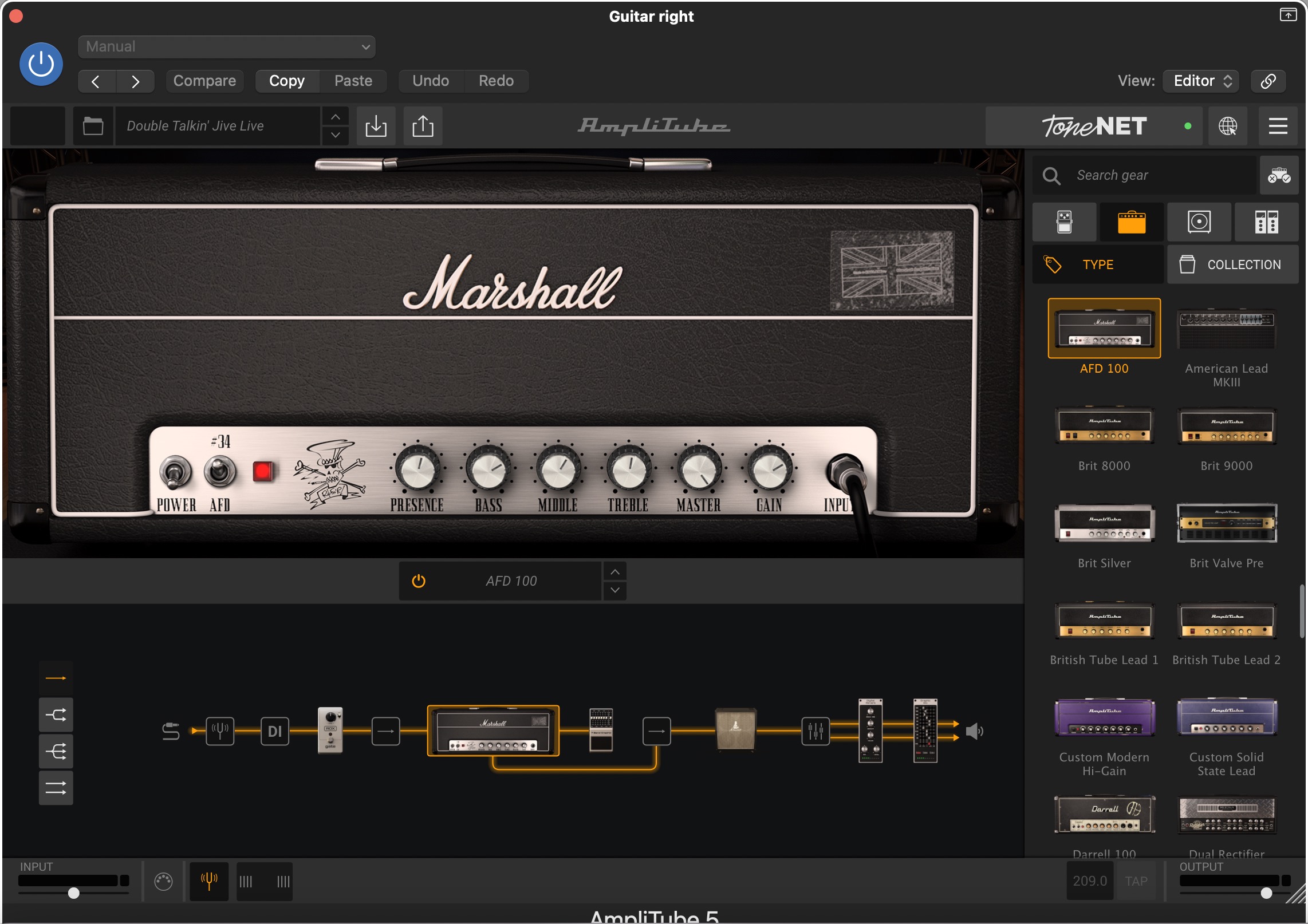
Task: Switch to the cabinets gear tab
Action: click(x=1199, y=222)
